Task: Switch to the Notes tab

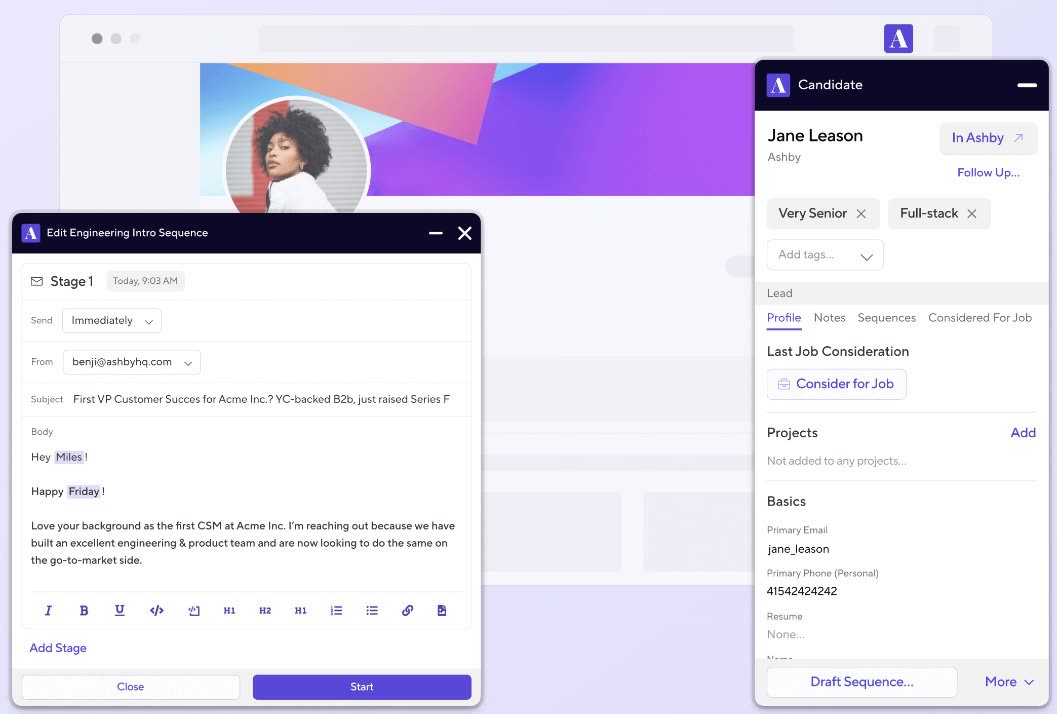Action: point(829,318)
